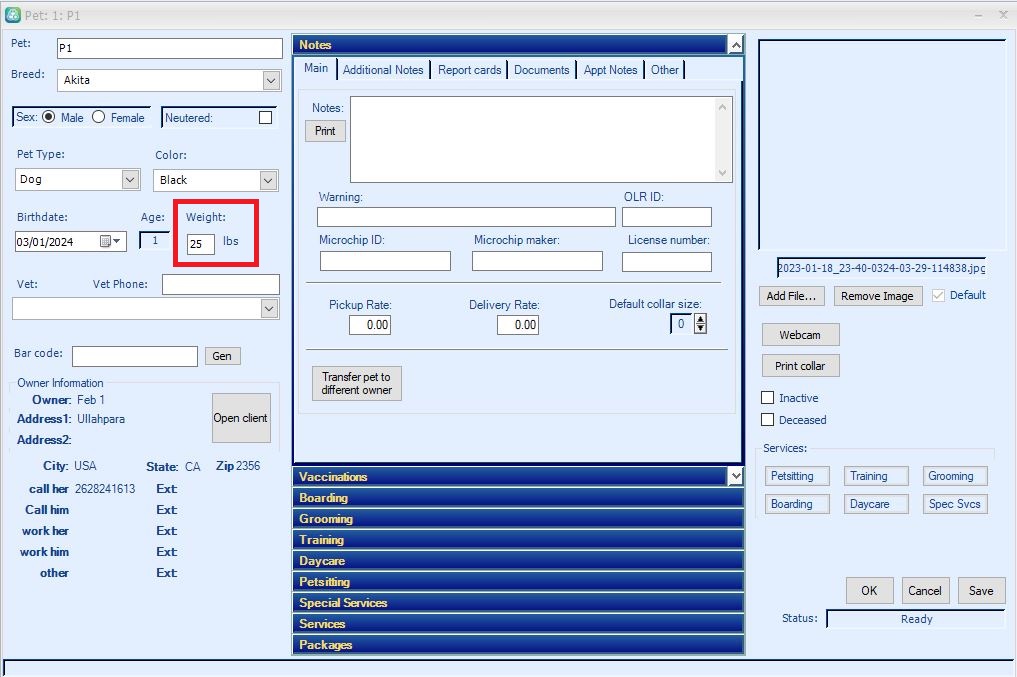Generate a bar code with Gen
This screenshot has width=1017, height=677.
[x=222, y=356]
